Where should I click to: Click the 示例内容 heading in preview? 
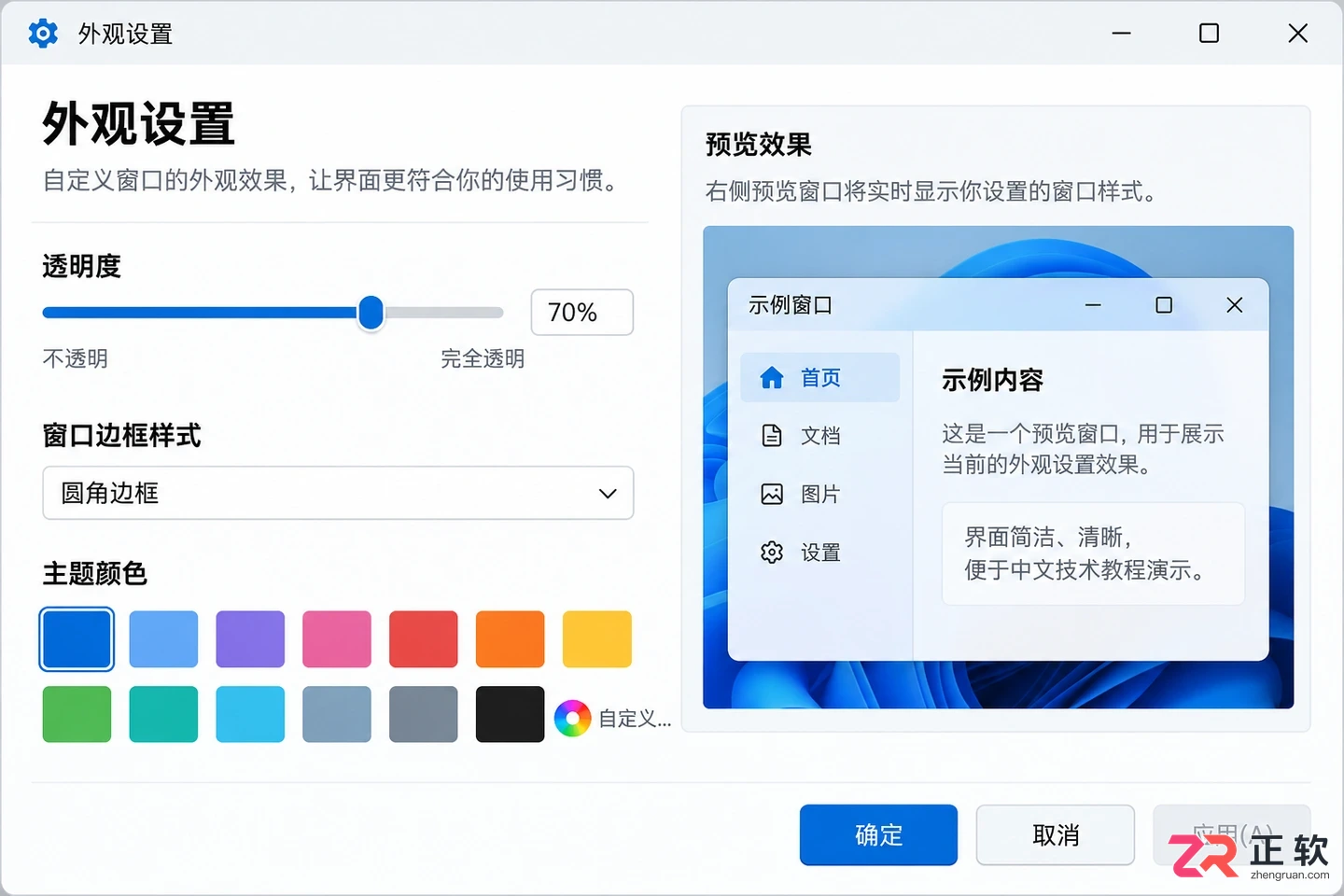[x=992, y=380]
